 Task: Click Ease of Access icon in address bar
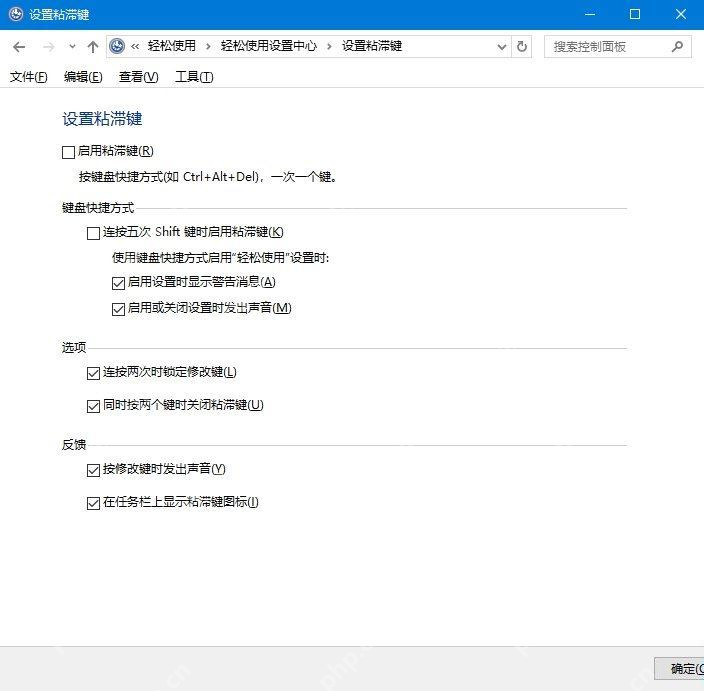coord(117,46)
